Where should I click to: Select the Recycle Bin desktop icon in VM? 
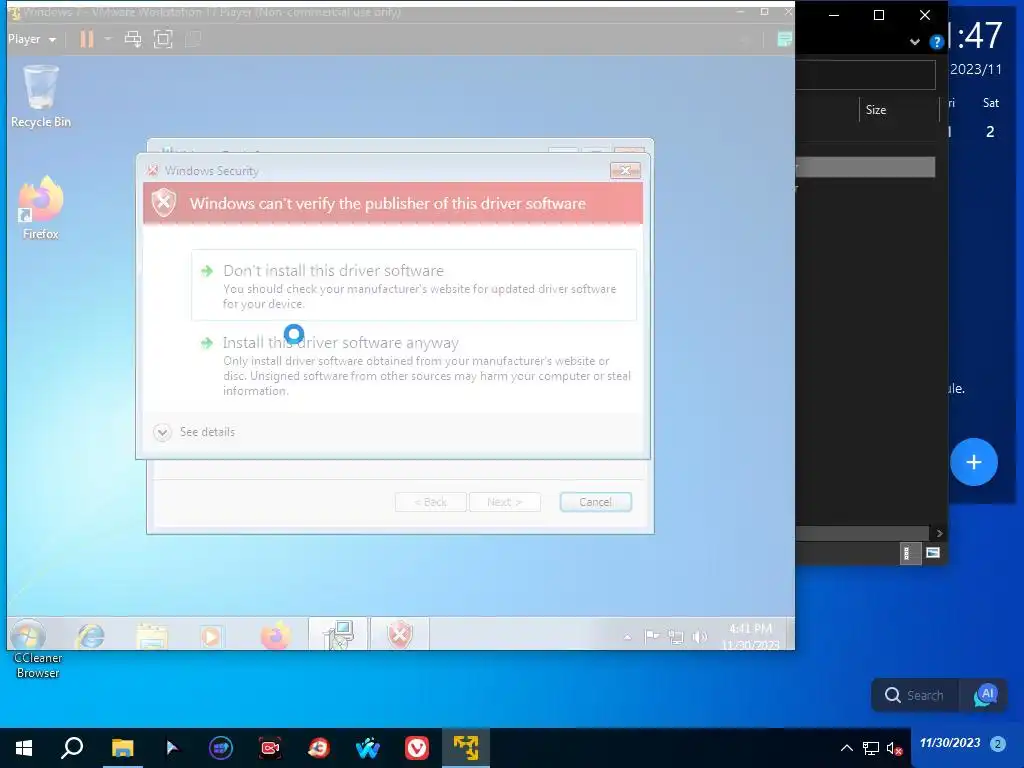tap(40, 96)
